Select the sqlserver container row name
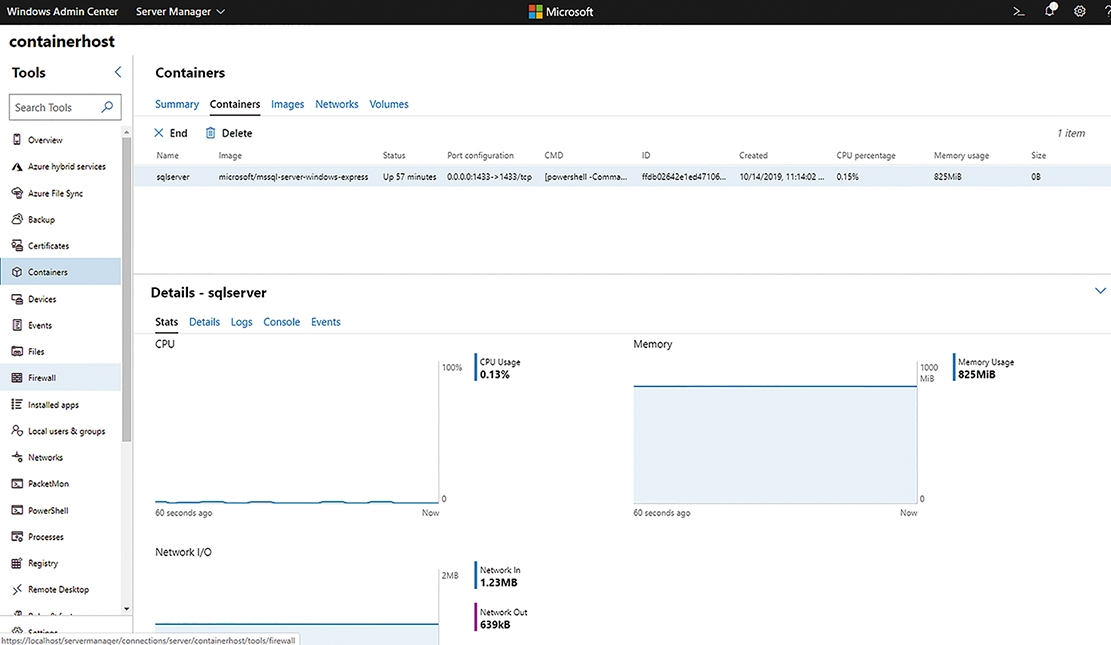The height and width of the screenshot is (645, 1111). click(x=173, y=176)
